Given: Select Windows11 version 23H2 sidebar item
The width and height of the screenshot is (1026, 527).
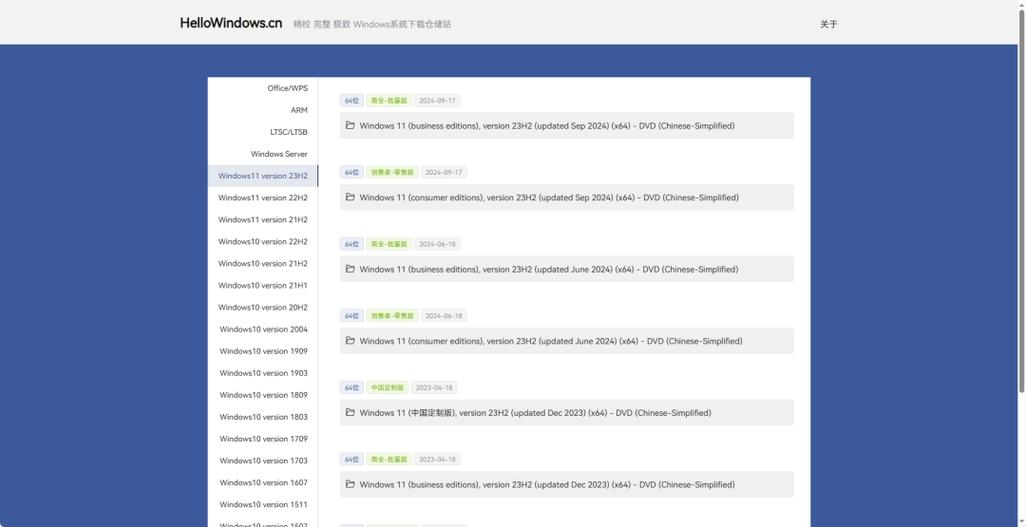Looking at the screenshot, I should tap(263, 176).
